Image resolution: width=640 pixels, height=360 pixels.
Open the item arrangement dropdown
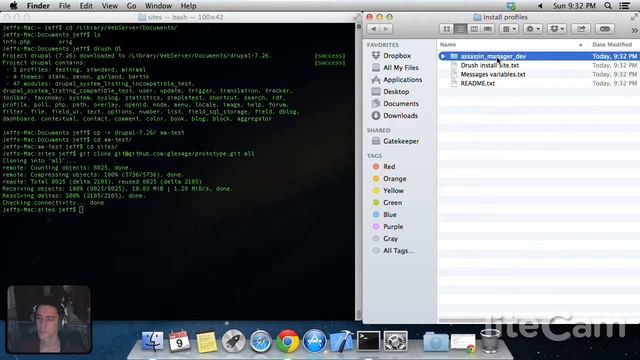pyautogui.click(x=509, y=29)
